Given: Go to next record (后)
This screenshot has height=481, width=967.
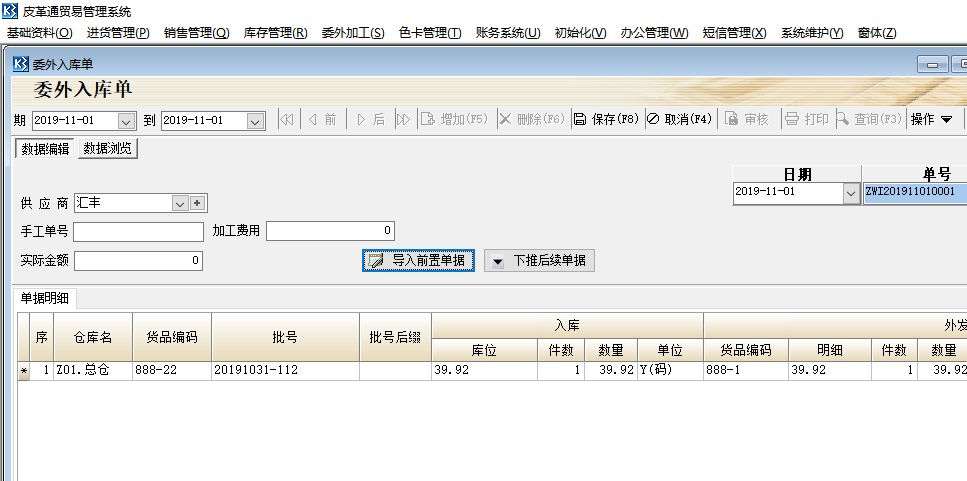Looking at the screenshot, I should click(x=371, y=120).
